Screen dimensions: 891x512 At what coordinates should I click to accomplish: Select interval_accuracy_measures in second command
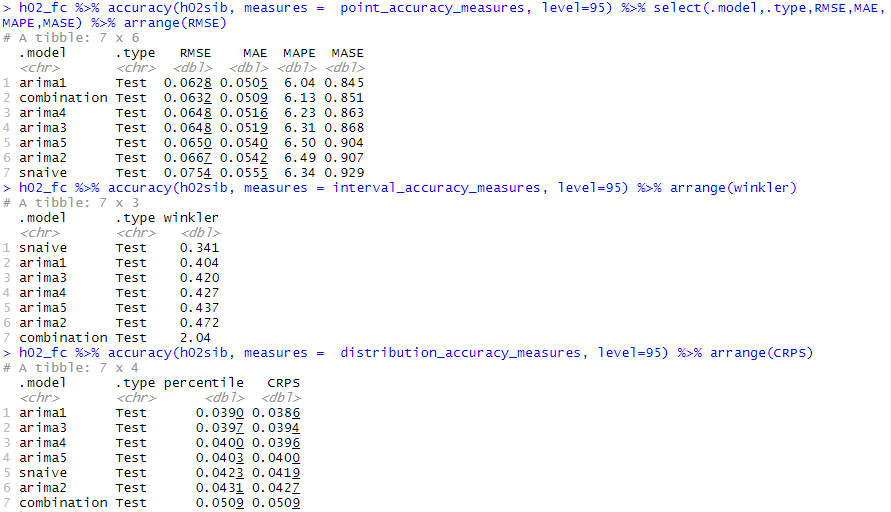pos(436,188)
